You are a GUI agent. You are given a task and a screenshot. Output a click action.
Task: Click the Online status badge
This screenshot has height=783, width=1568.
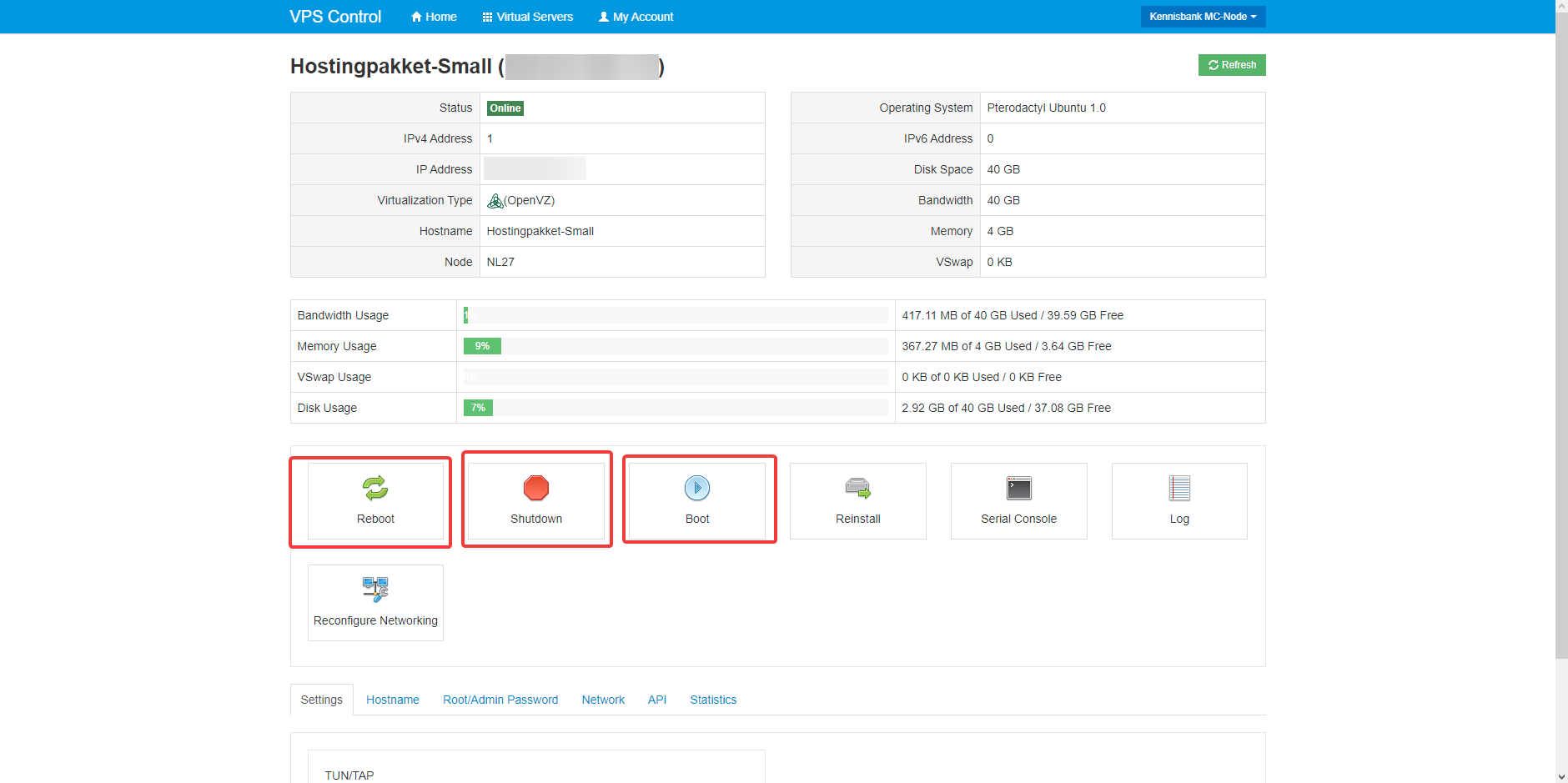tap(505, 108)
